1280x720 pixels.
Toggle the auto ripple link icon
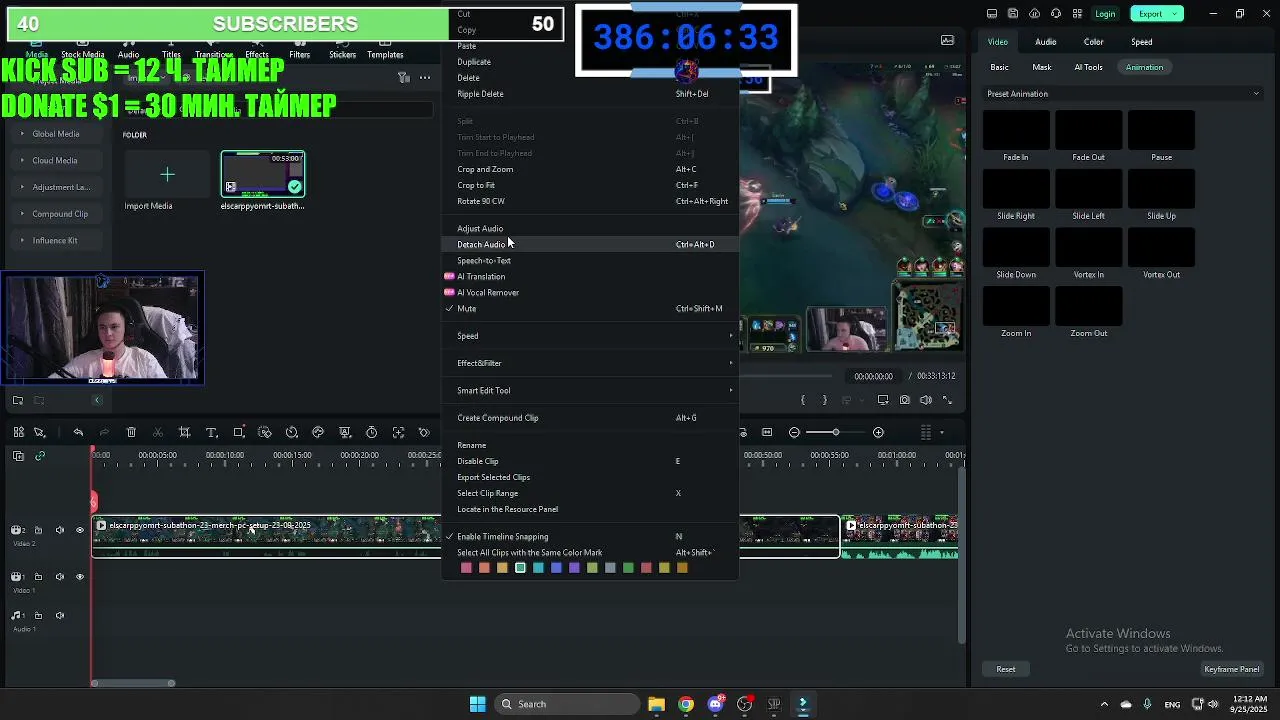coord(40,456)
